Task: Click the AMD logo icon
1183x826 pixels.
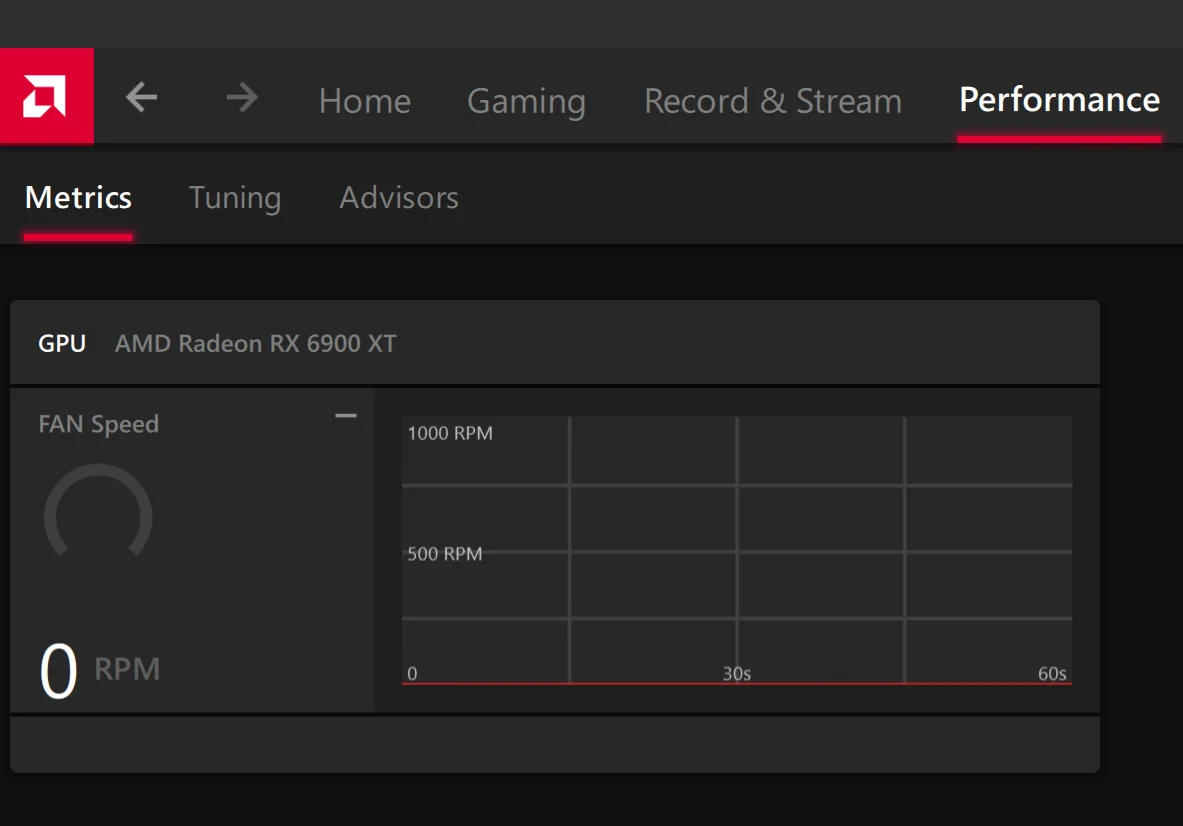Action: coord(47,96)
